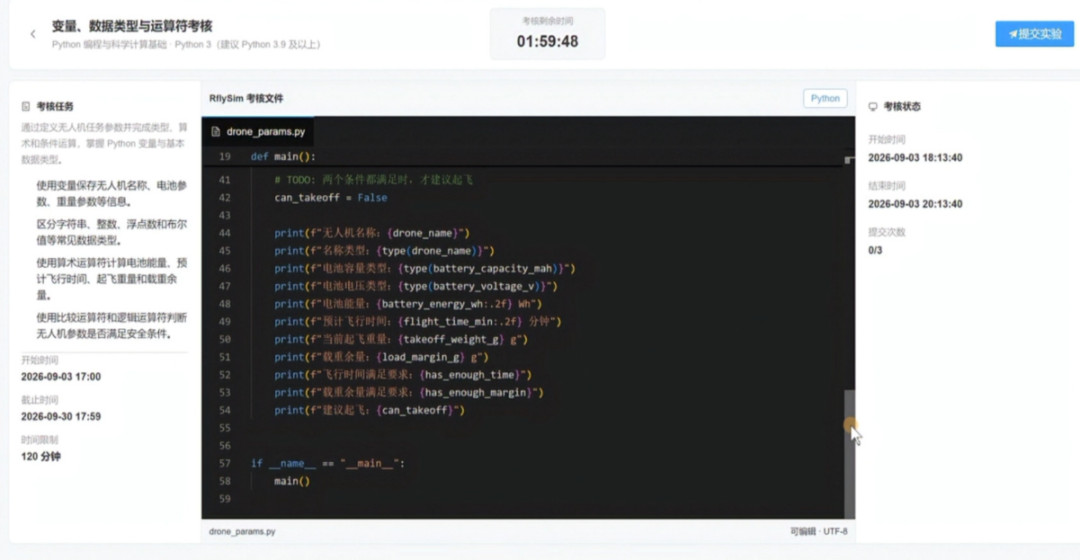The image size is (1080, 560).
Task: Click the minimap marker at scrollbar top
Action: pos(849,160)
